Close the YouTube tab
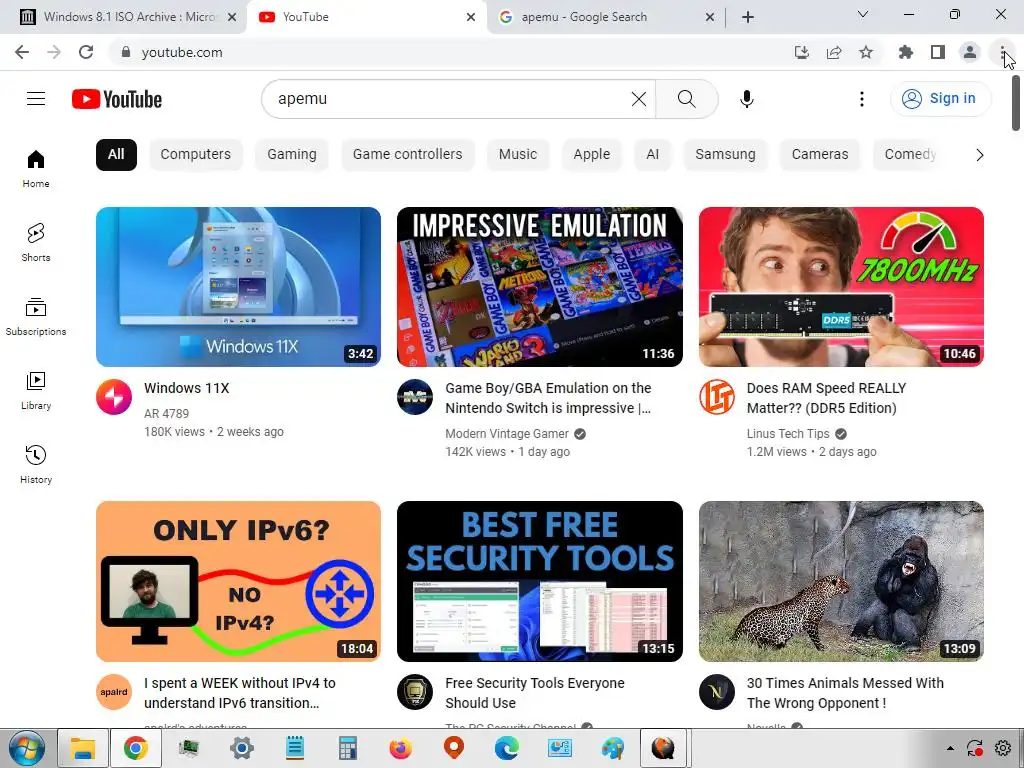This screenshot has width=1024, height=768. 471,17
